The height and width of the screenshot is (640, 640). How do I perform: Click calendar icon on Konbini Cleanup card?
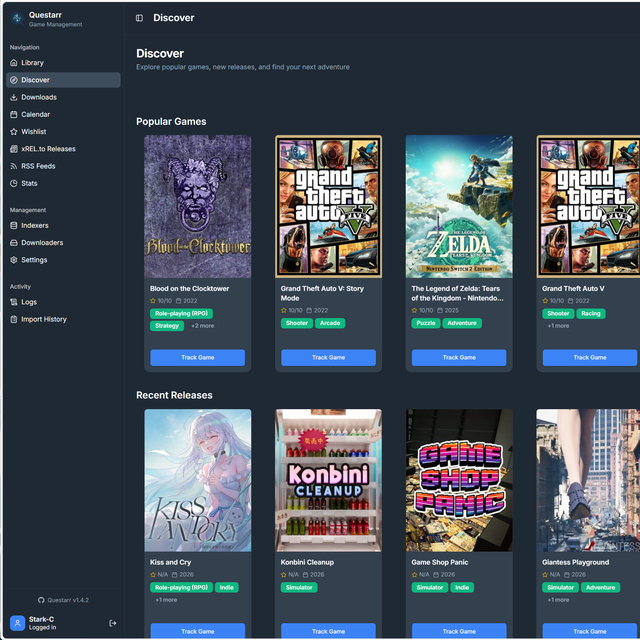point(305,575)
